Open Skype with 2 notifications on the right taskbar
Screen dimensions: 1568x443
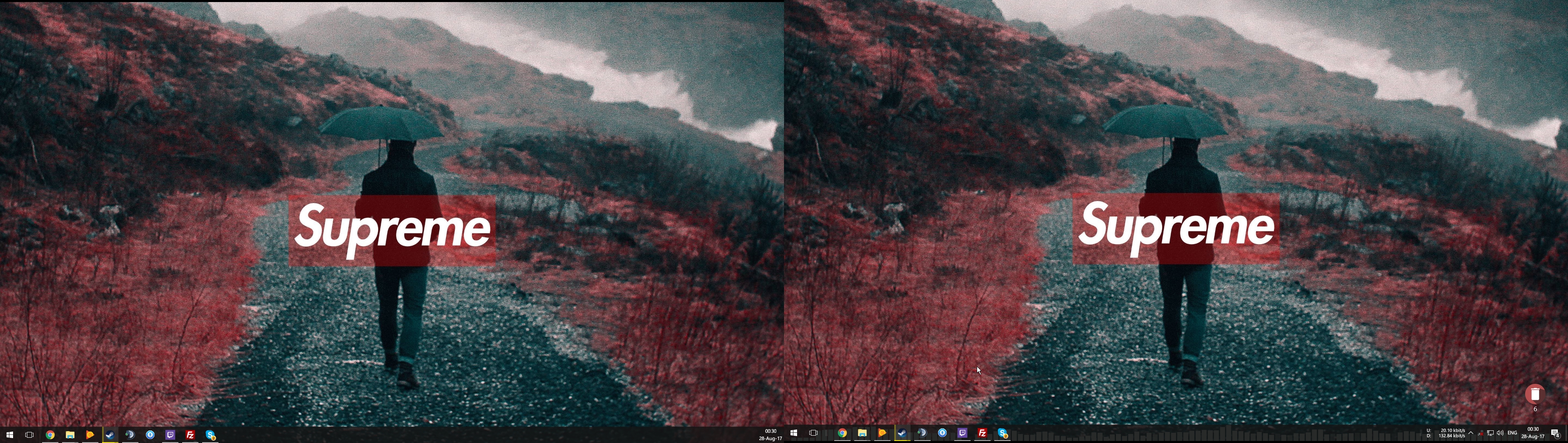pyautogui.click(x=1002, y=433)
